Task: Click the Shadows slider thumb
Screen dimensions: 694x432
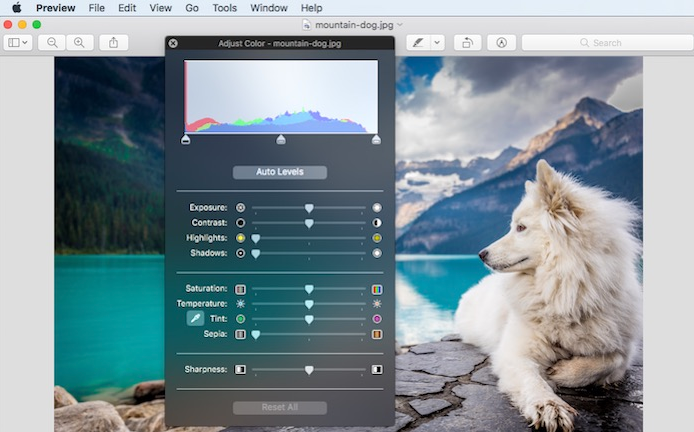Action: coord(255,254)
